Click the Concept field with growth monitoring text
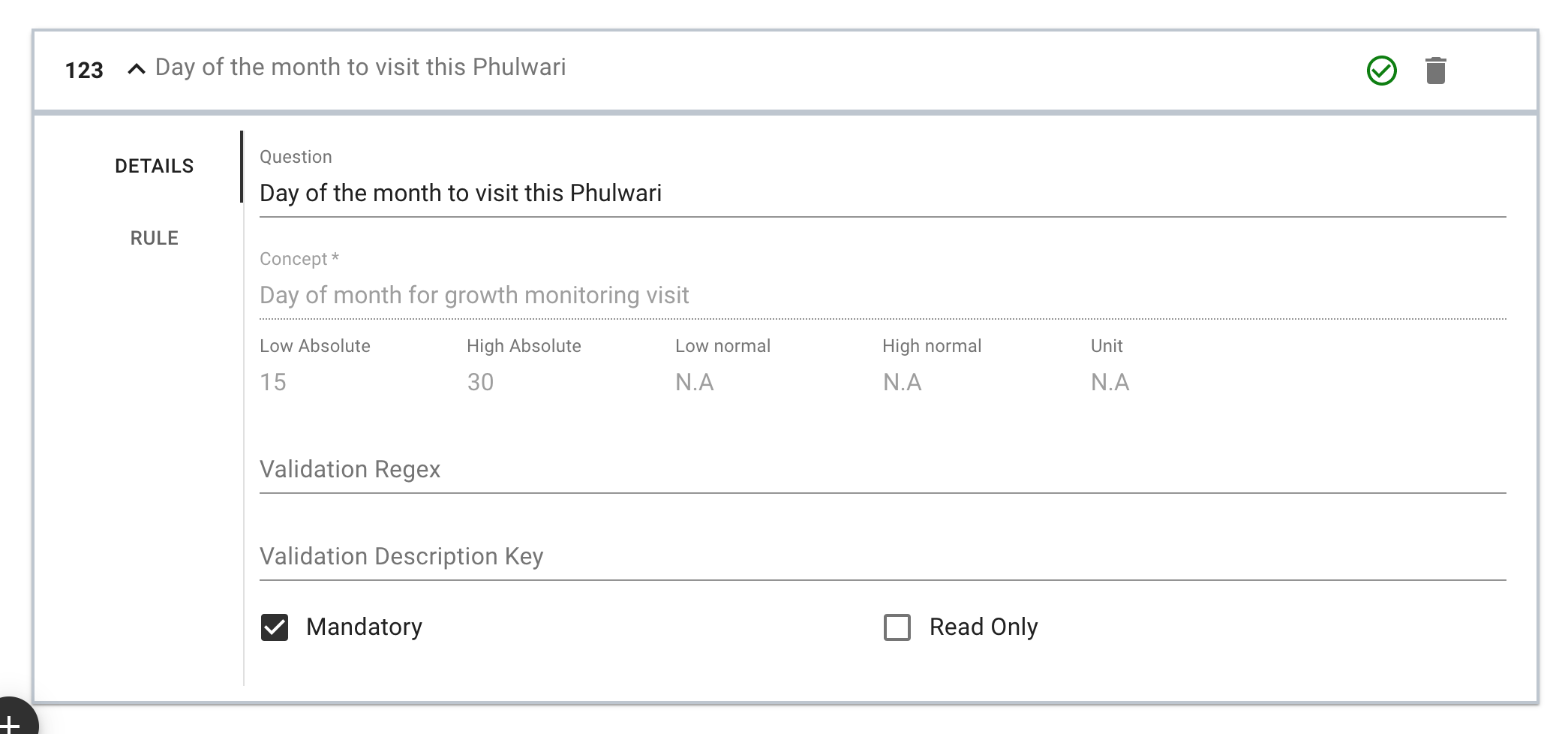 pyautogui.click(x=882, y=296)
